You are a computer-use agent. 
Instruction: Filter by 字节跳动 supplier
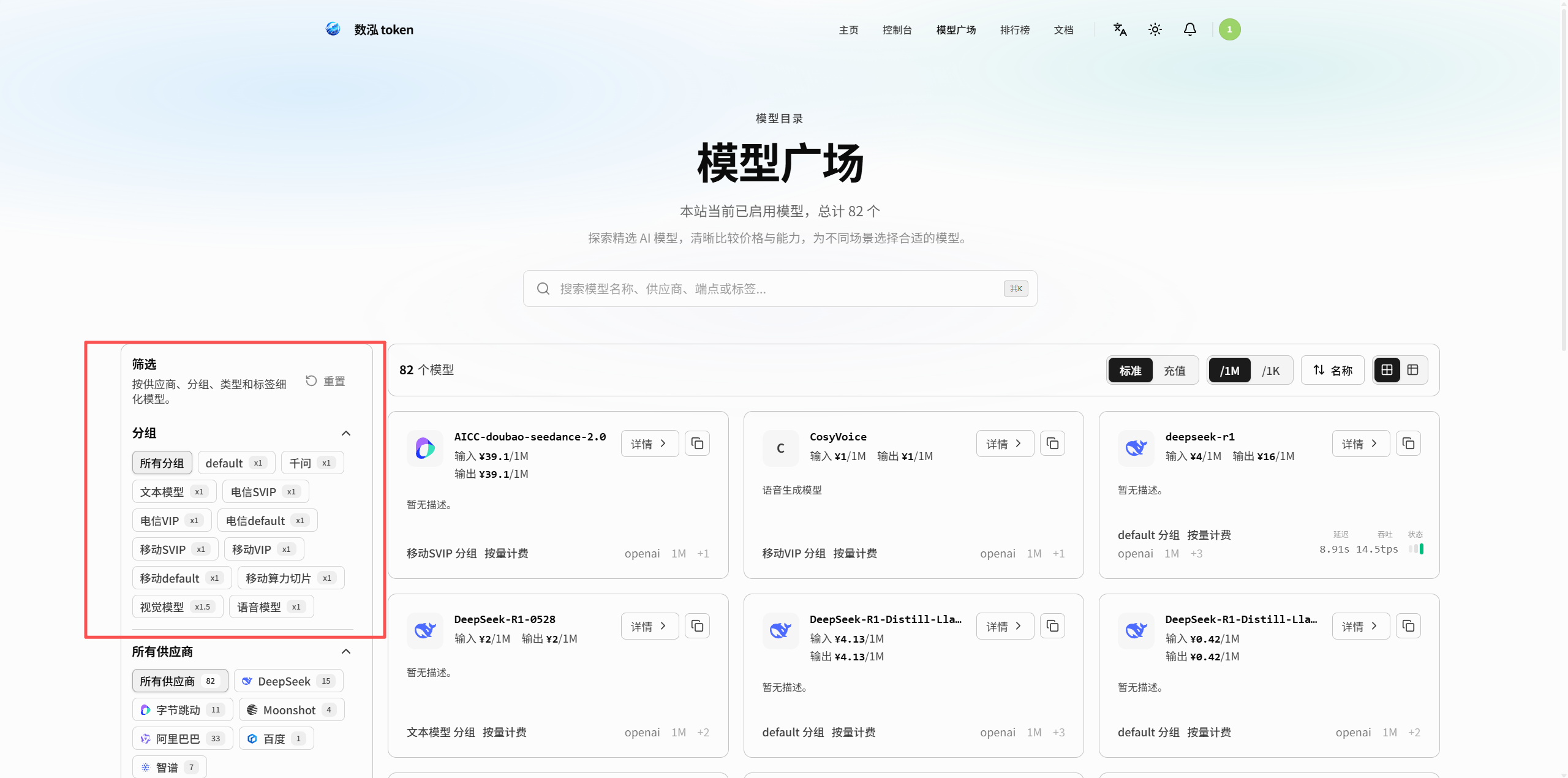pos(182,710)
